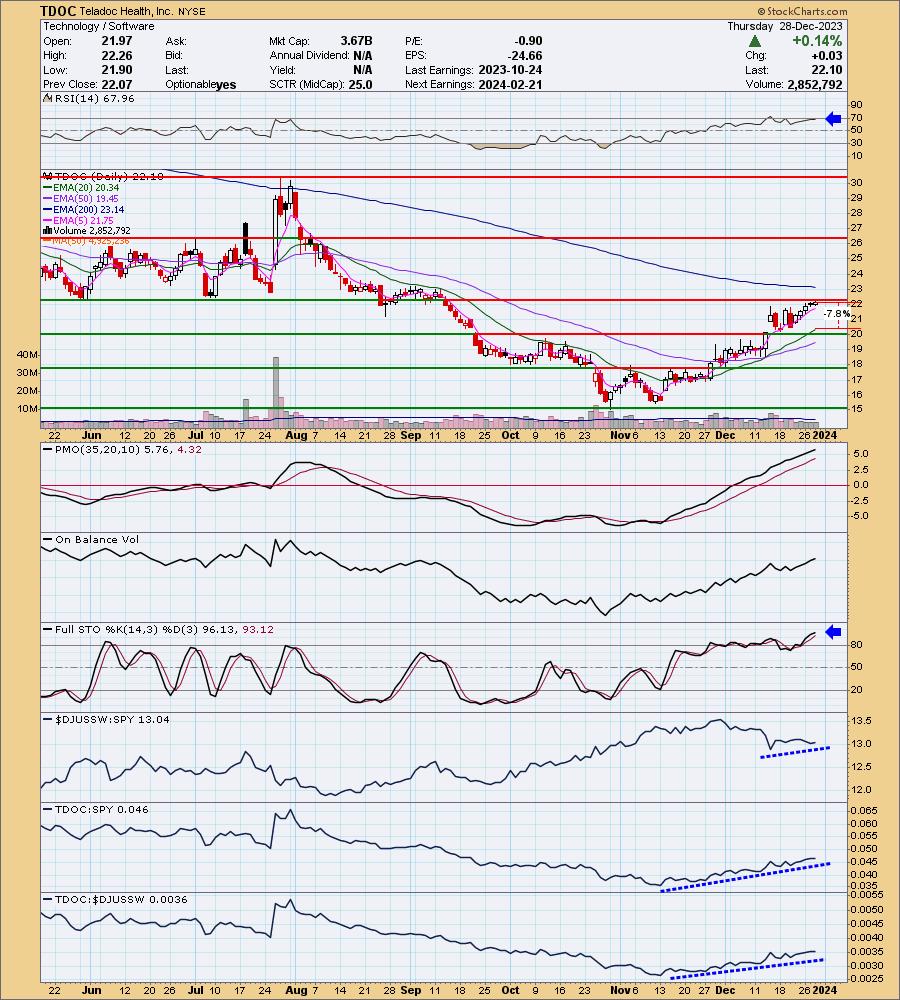900x1000 pixels.
Task: Click the Technology / Software sector label
Action: click(x=99, y=26)
